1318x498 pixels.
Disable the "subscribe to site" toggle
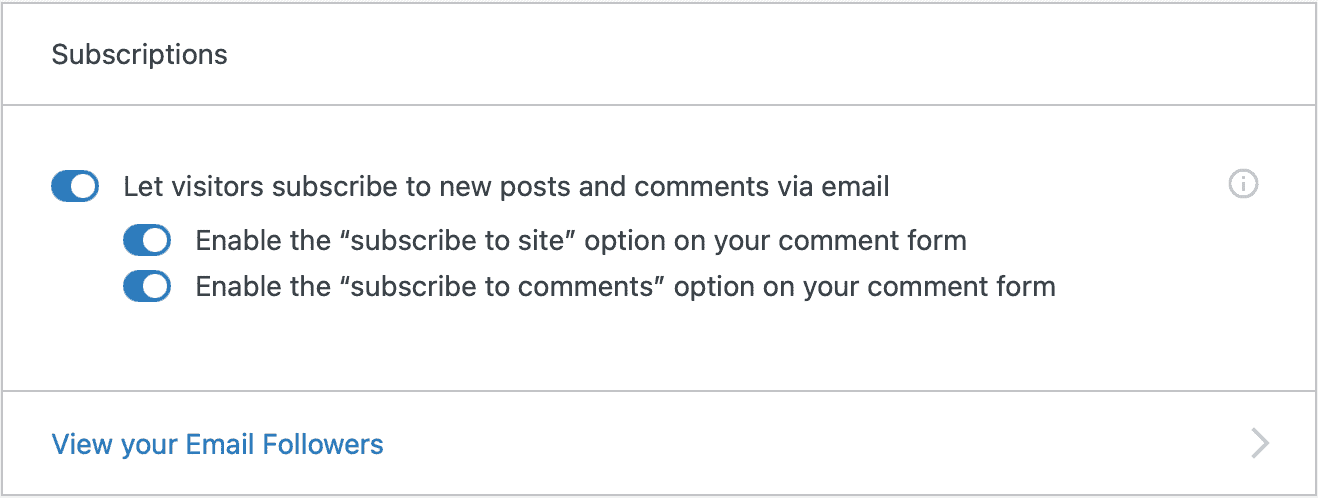[x=147, y=241]
